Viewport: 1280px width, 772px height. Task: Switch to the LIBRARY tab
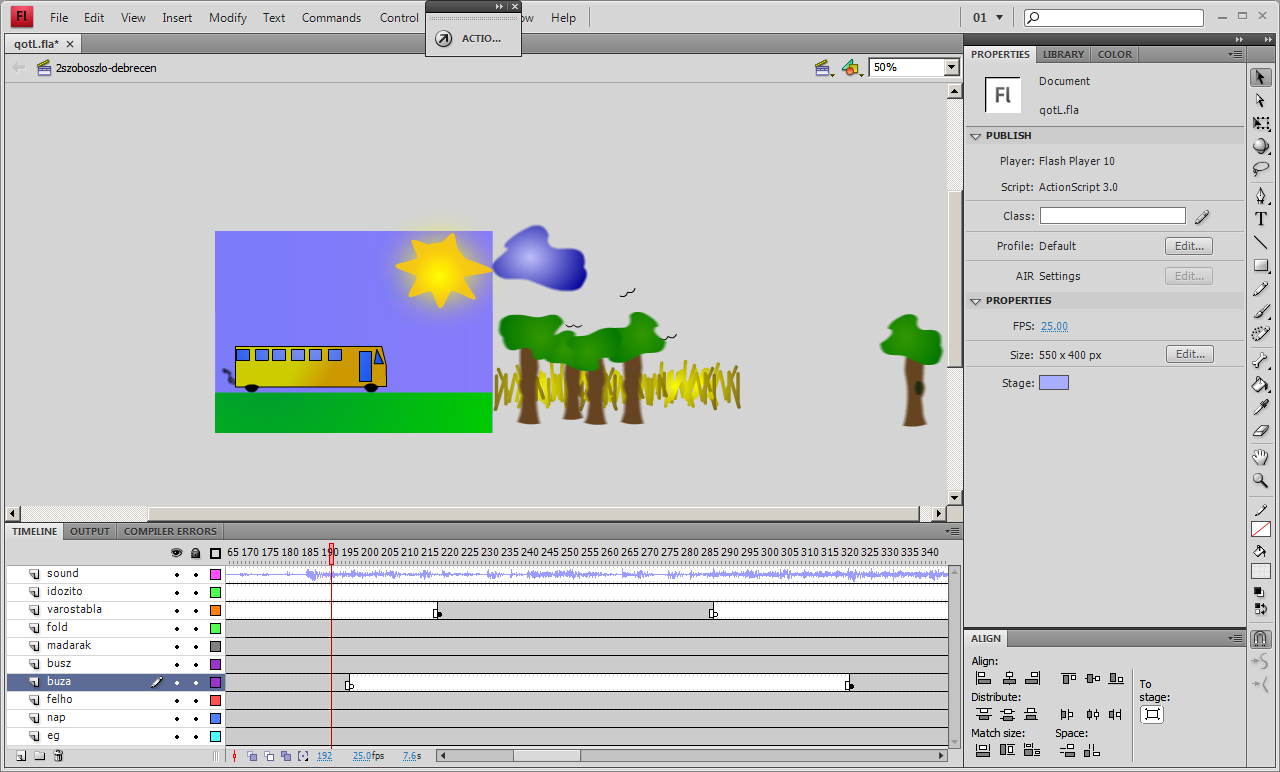(1062, 54)
